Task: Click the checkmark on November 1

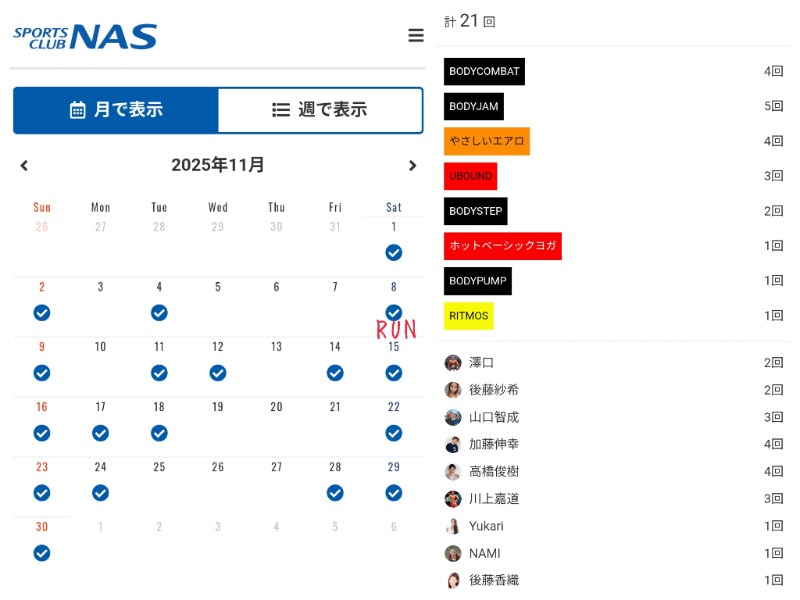Action: click(394, 252)
